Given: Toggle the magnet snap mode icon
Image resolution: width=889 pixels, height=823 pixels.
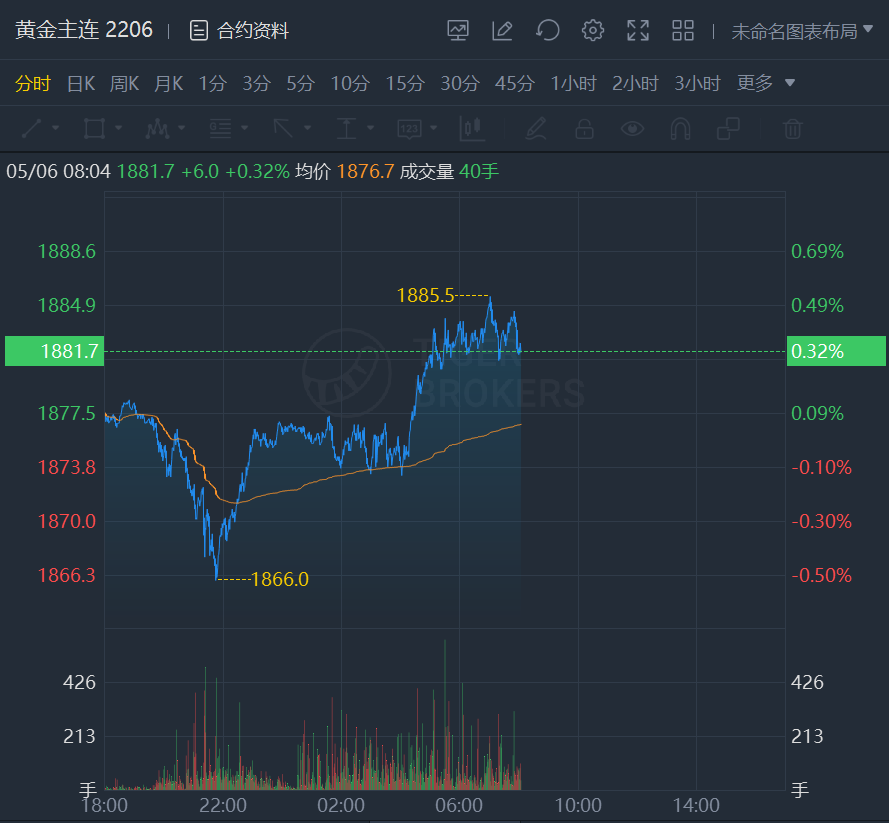Looking at the screenshot, I should point(680,129).
